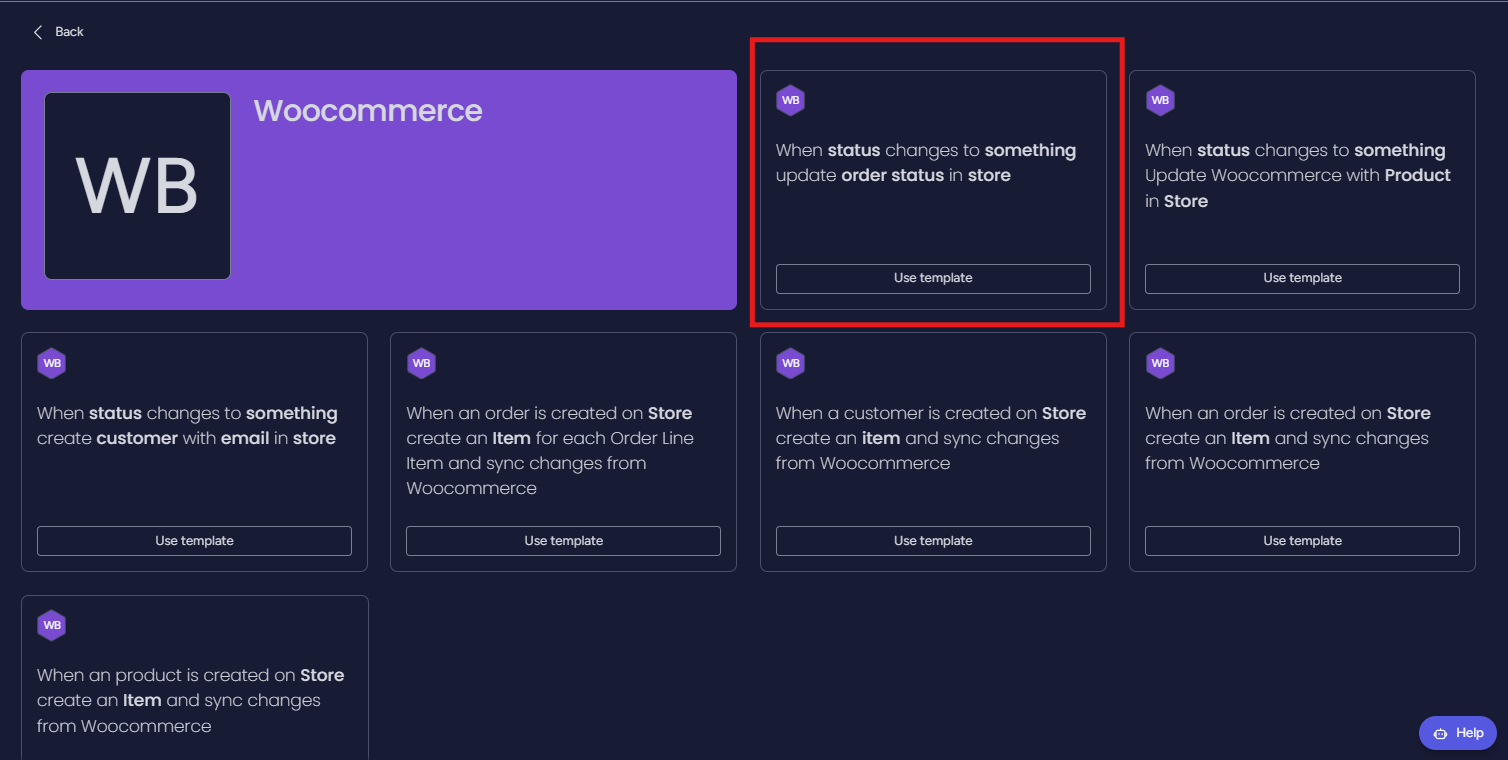
Task: Click WB badge on product is created card
Action: (x=52, y=625)
